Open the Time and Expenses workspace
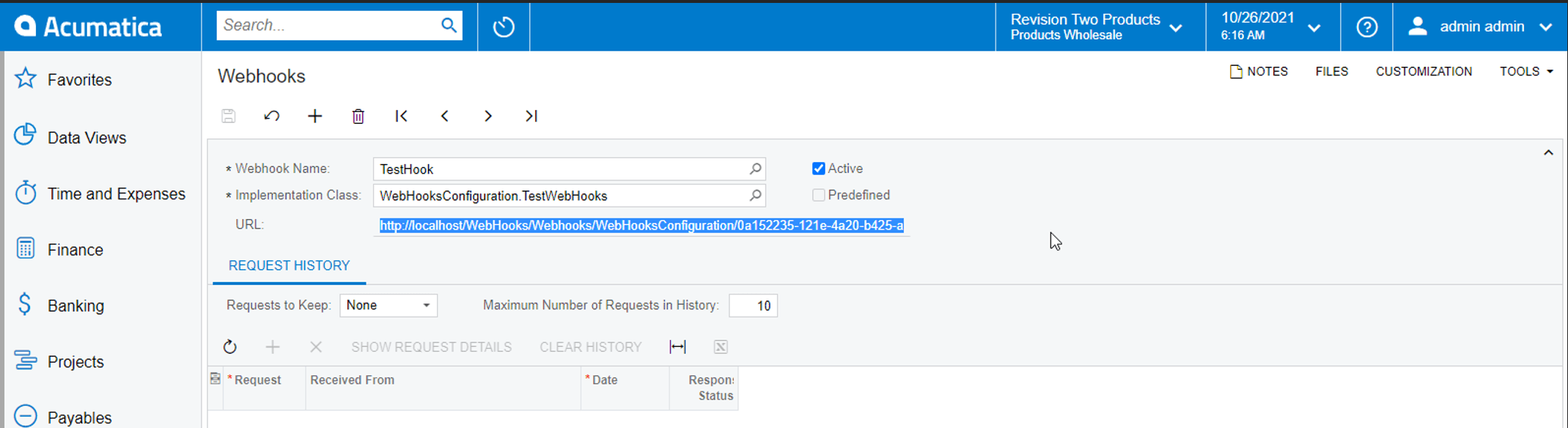Image resolution: width=1568 pixels, height=428 pixels. [x=117, y=193]
